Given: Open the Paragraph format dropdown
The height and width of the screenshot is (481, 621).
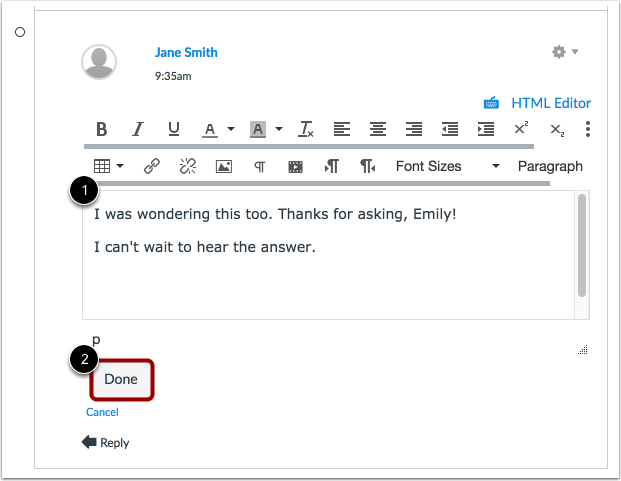Looking at the screenshot, I should [550, 166].
